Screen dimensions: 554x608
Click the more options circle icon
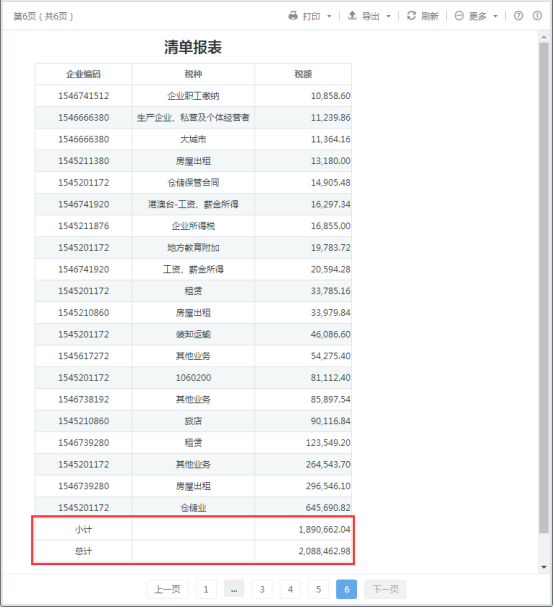pos(459,16)
